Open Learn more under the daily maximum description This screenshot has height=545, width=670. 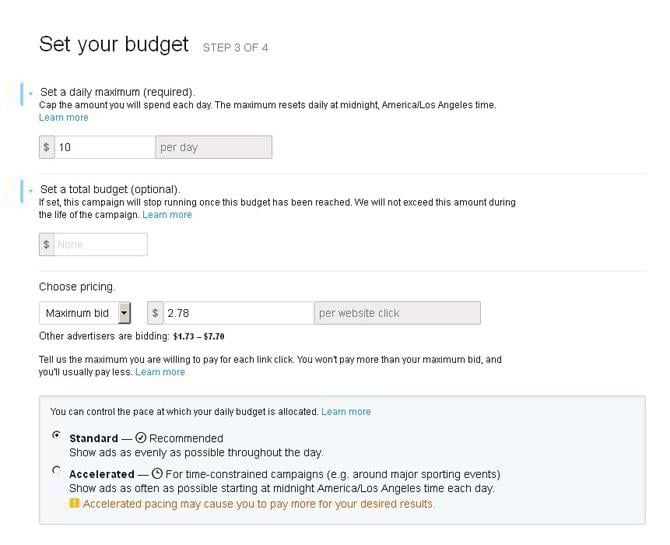63,118
